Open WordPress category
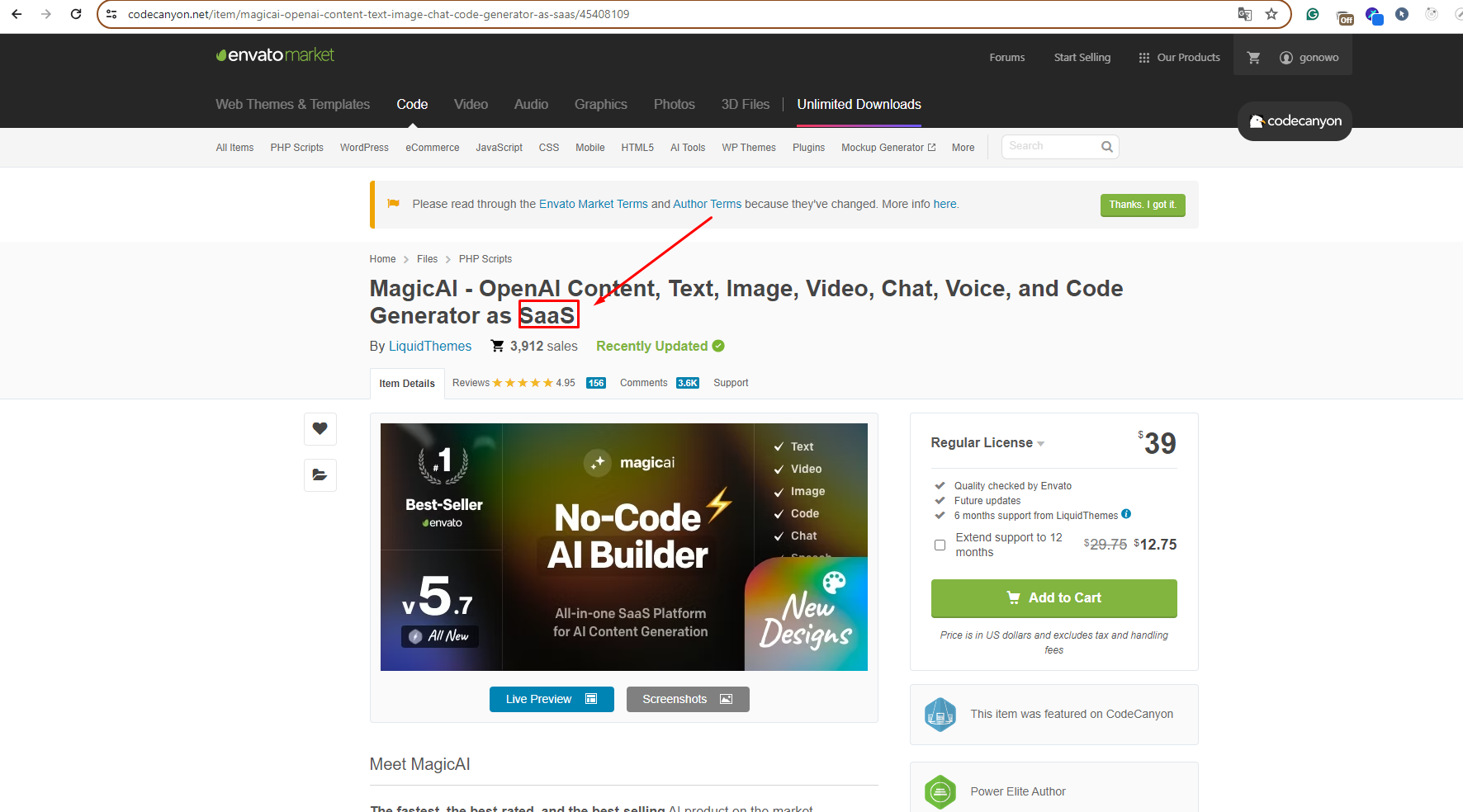Image resolution: width=1463 pixels, height=812 pixels. tap(364, 148)
